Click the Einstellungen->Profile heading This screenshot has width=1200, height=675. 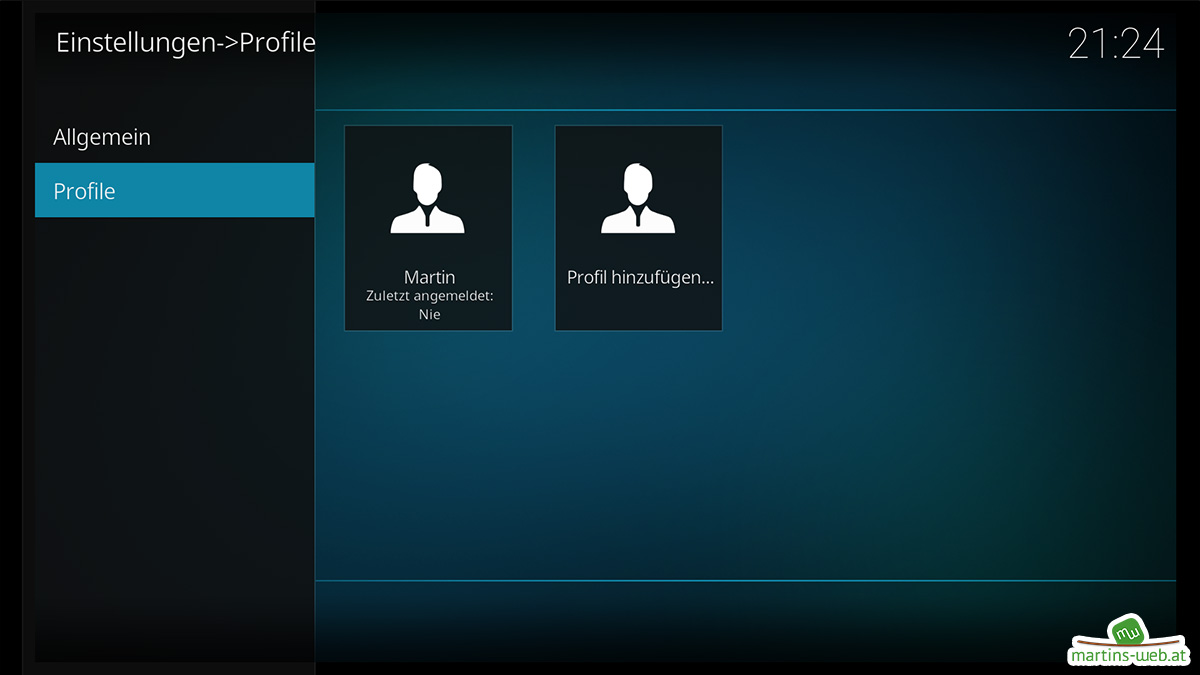click(x=186, y=43)
